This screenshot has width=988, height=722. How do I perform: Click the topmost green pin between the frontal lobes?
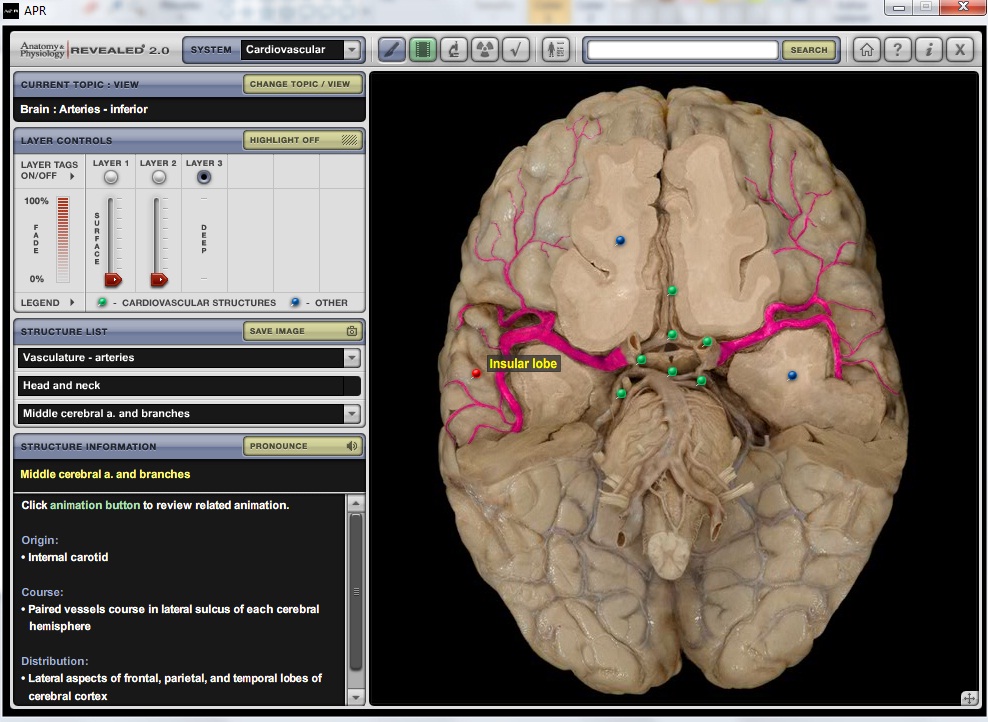pos(672,290)
